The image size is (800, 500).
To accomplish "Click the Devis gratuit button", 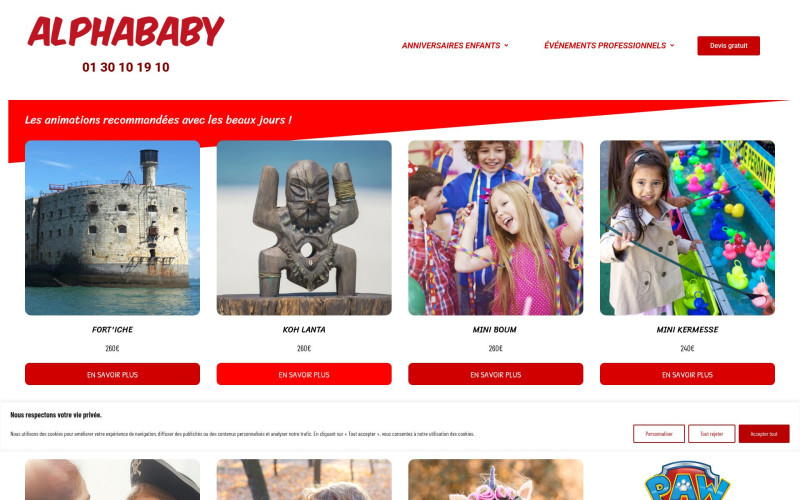I will pyautogui.click(x=728, y=45).
